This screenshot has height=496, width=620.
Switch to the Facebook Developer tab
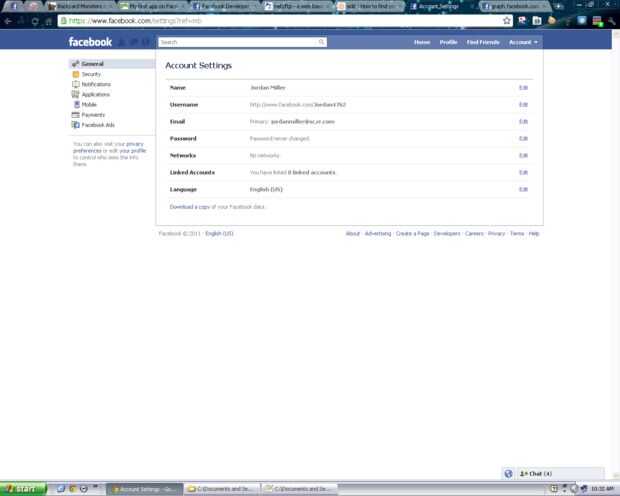coord(225,6)
